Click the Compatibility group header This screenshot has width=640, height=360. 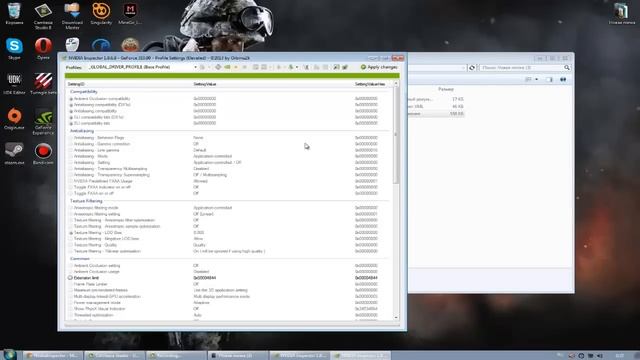tap(84, 92)
